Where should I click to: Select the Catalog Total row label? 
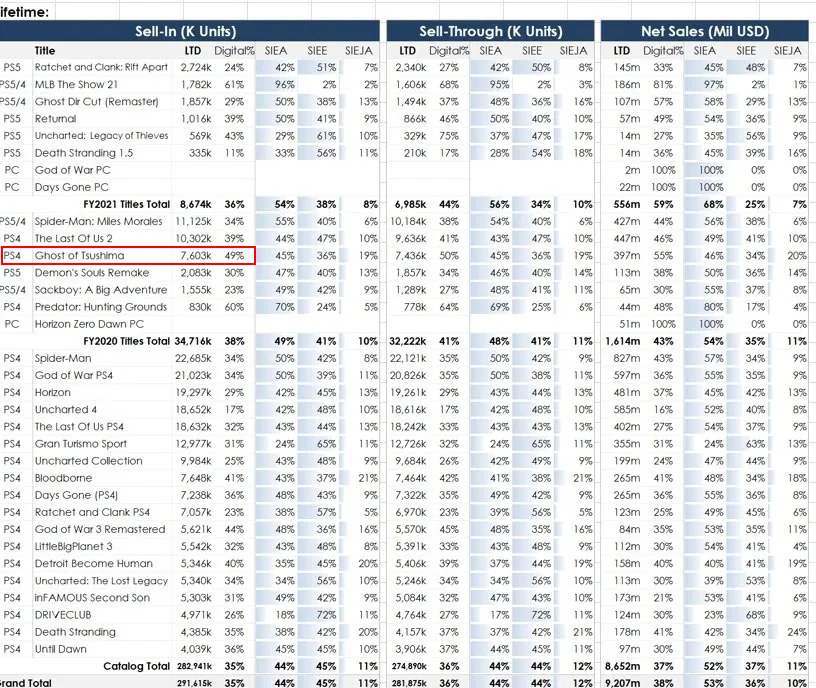(136, 665)
